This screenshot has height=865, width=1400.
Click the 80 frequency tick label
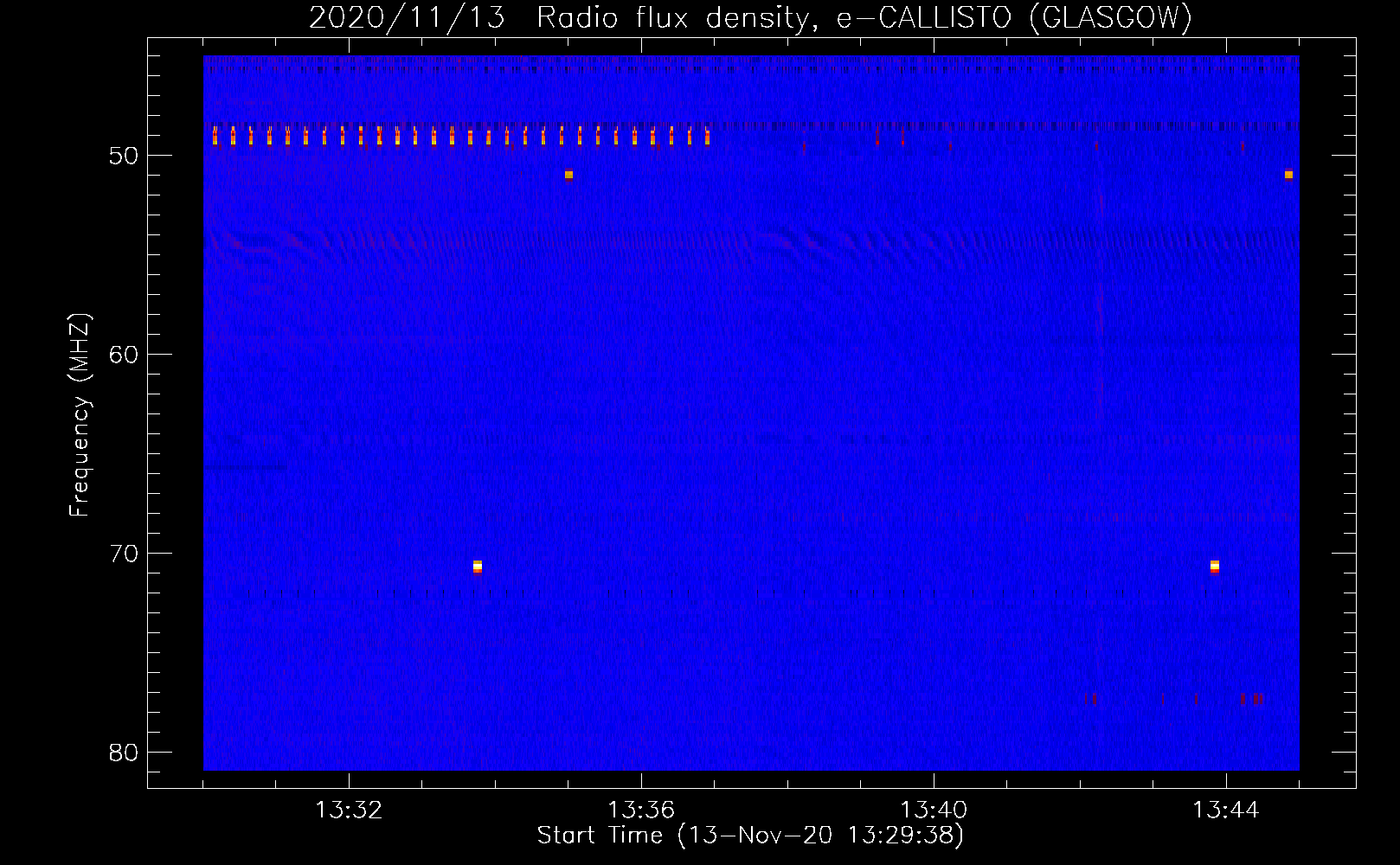tap(124, 753)
